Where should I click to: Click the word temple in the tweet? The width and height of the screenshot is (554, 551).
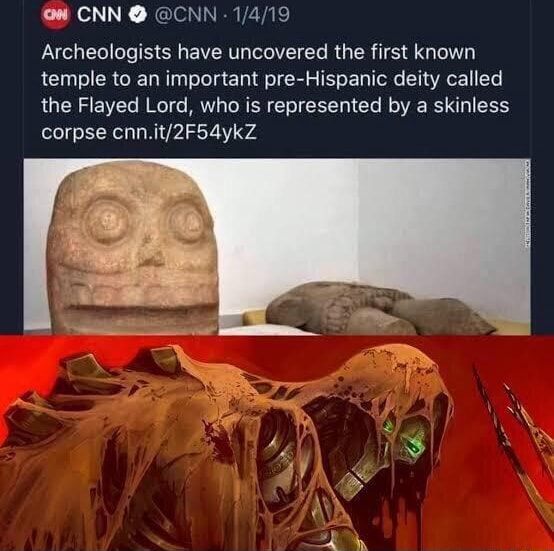[74, 80]
